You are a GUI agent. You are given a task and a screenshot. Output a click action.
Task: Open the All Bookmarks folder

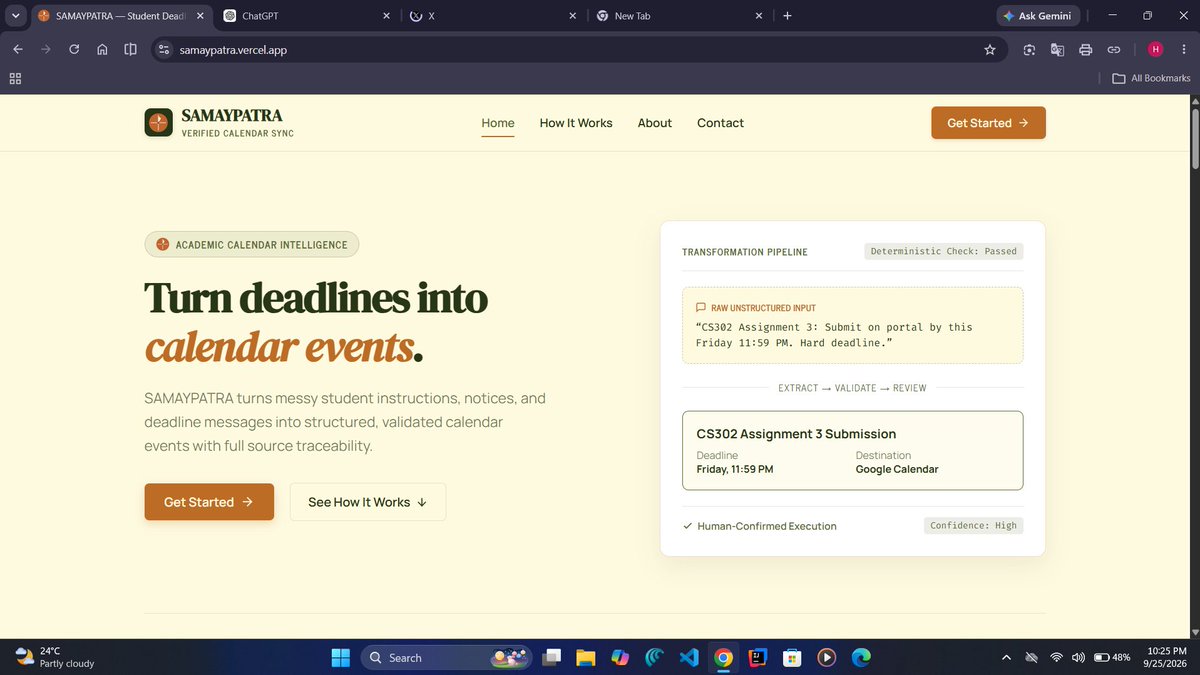tap(1152, 78)
